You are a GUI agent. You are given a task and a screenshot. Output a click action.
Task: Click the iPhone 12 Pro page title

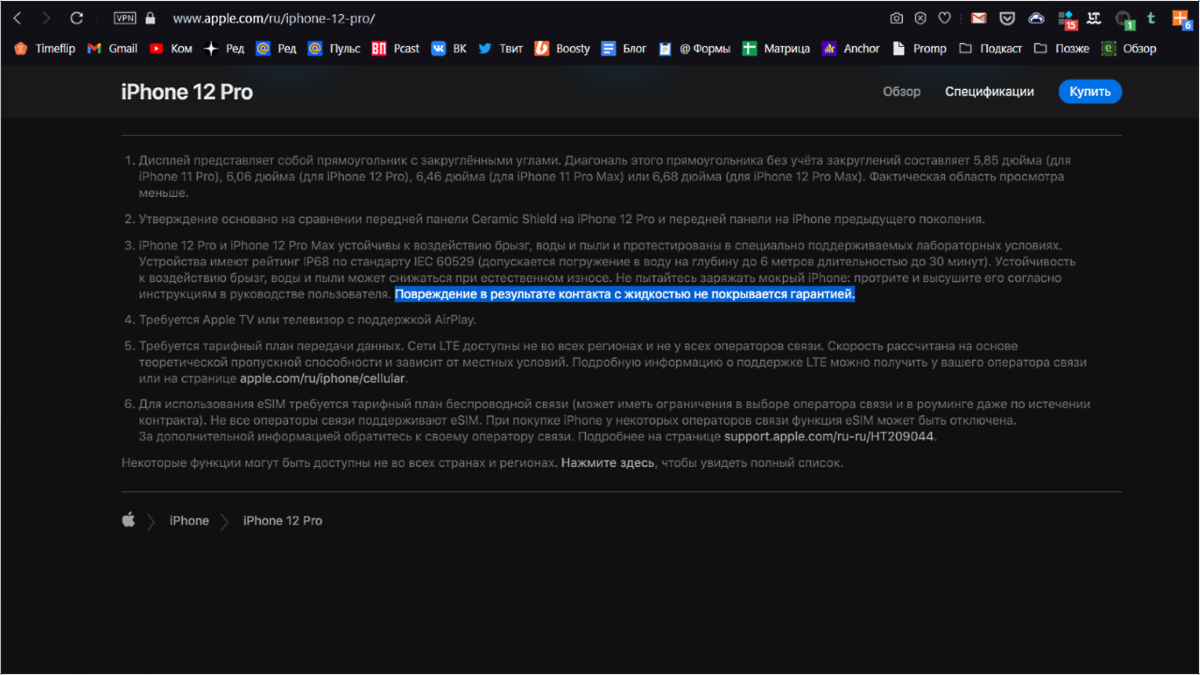click(x=187, y=92)
